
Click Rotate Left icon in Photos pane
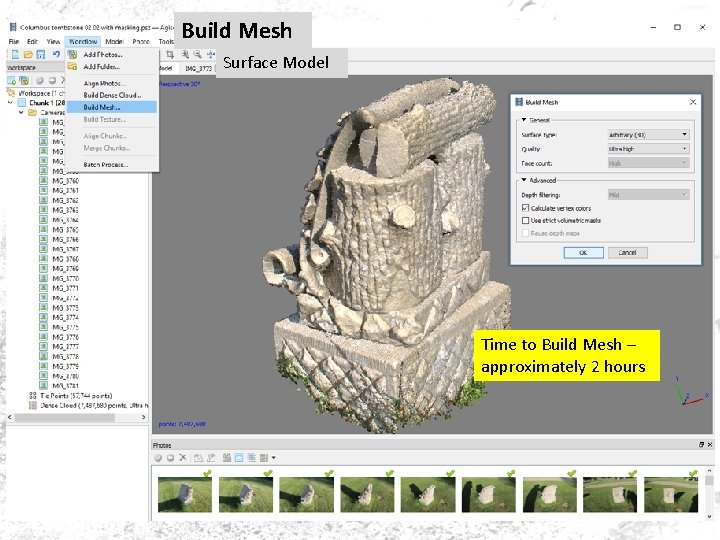198,458
